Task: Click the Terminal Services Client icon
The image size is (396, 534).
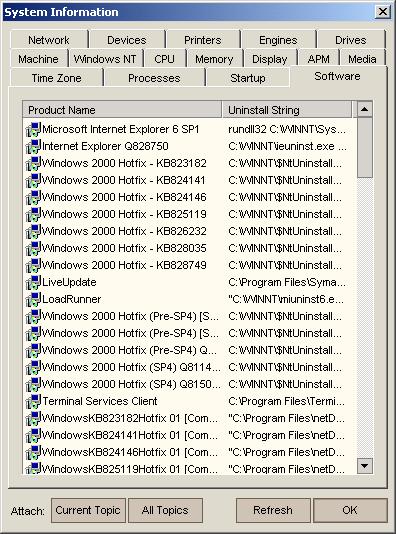Action: [33, 402]
